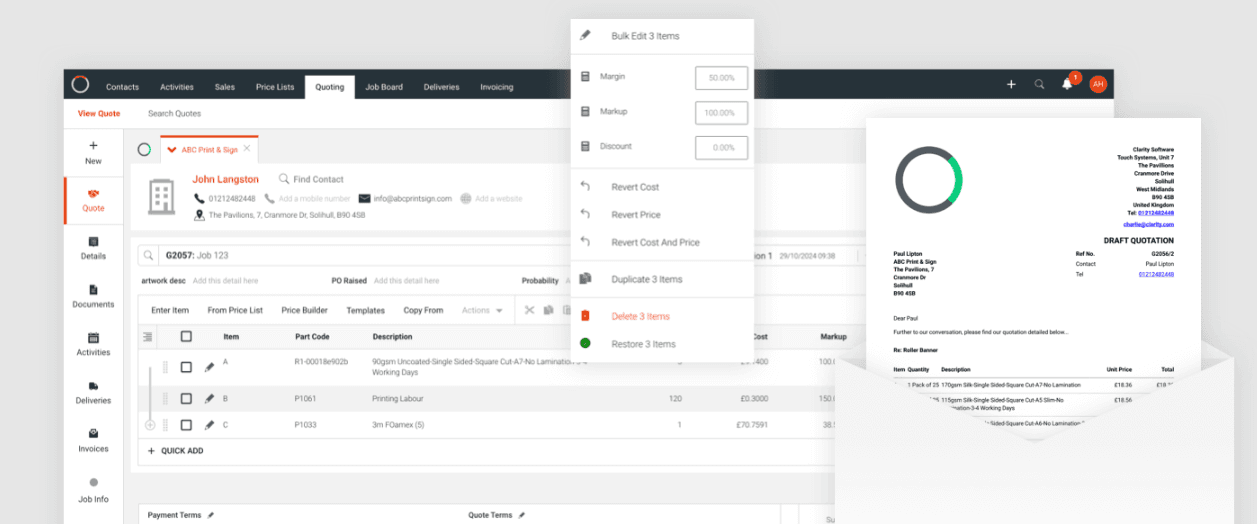1257x524 pixels.
Task: Open Price Builder
Action: coord(304,310)
